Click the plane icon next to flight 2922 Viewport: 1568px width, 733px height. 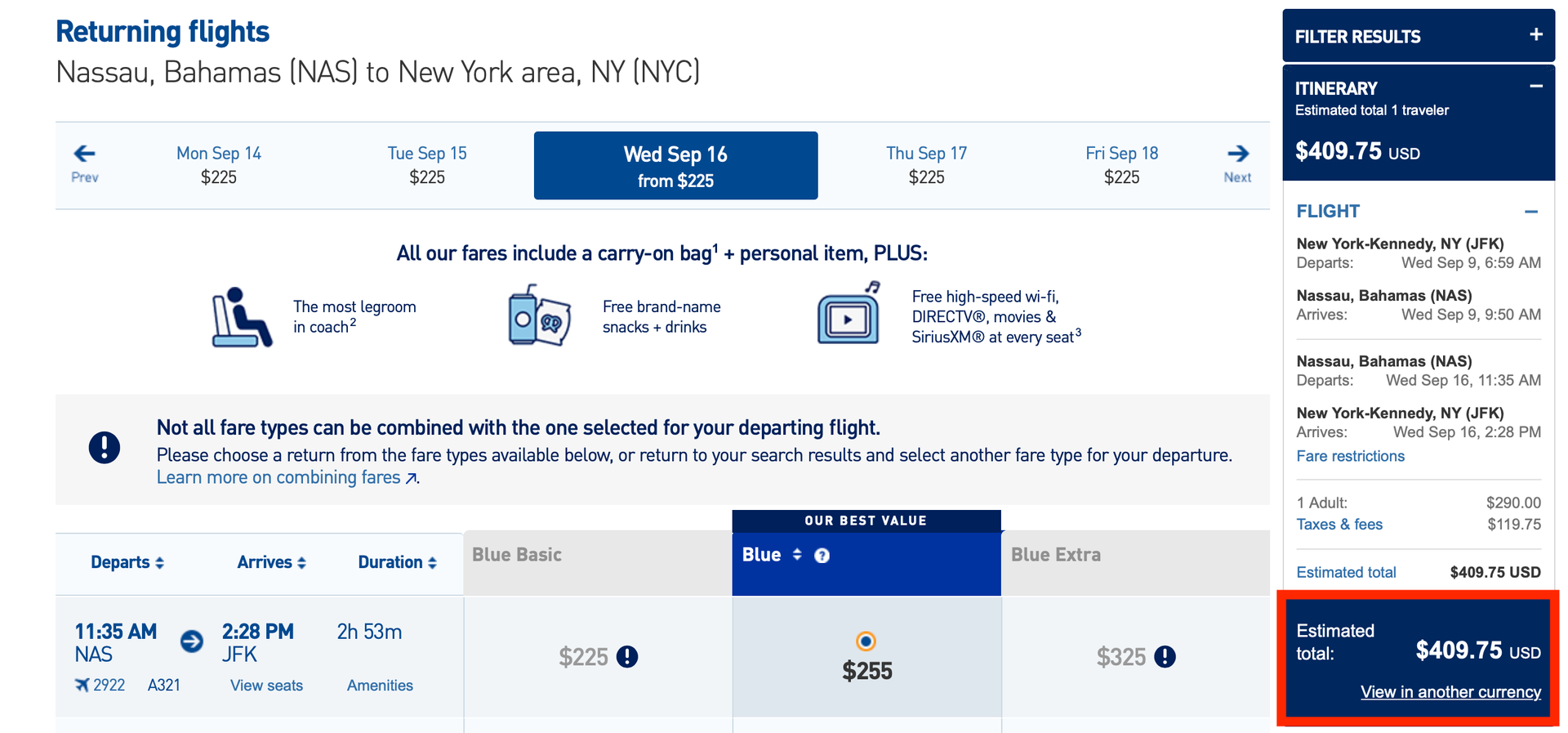point(81,686)
